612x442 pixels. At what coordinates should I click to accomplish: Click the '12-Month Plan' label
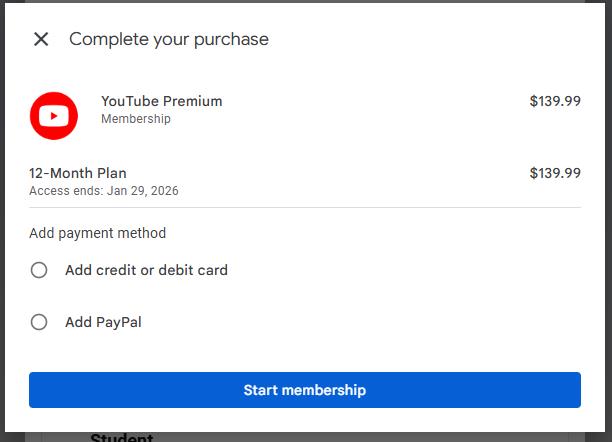tap(78, 173)
